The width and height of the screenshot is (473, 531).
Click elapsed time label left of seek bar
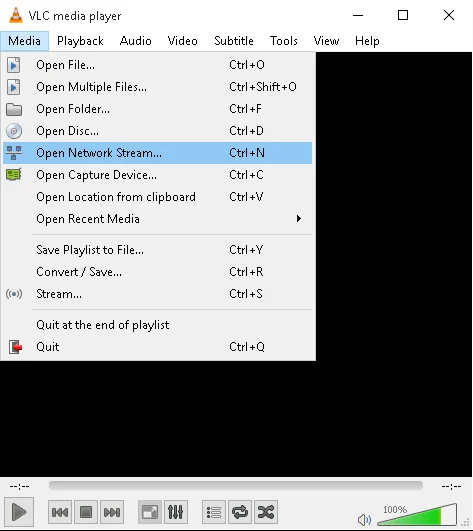pyautogui.click(x=19, y=487)
